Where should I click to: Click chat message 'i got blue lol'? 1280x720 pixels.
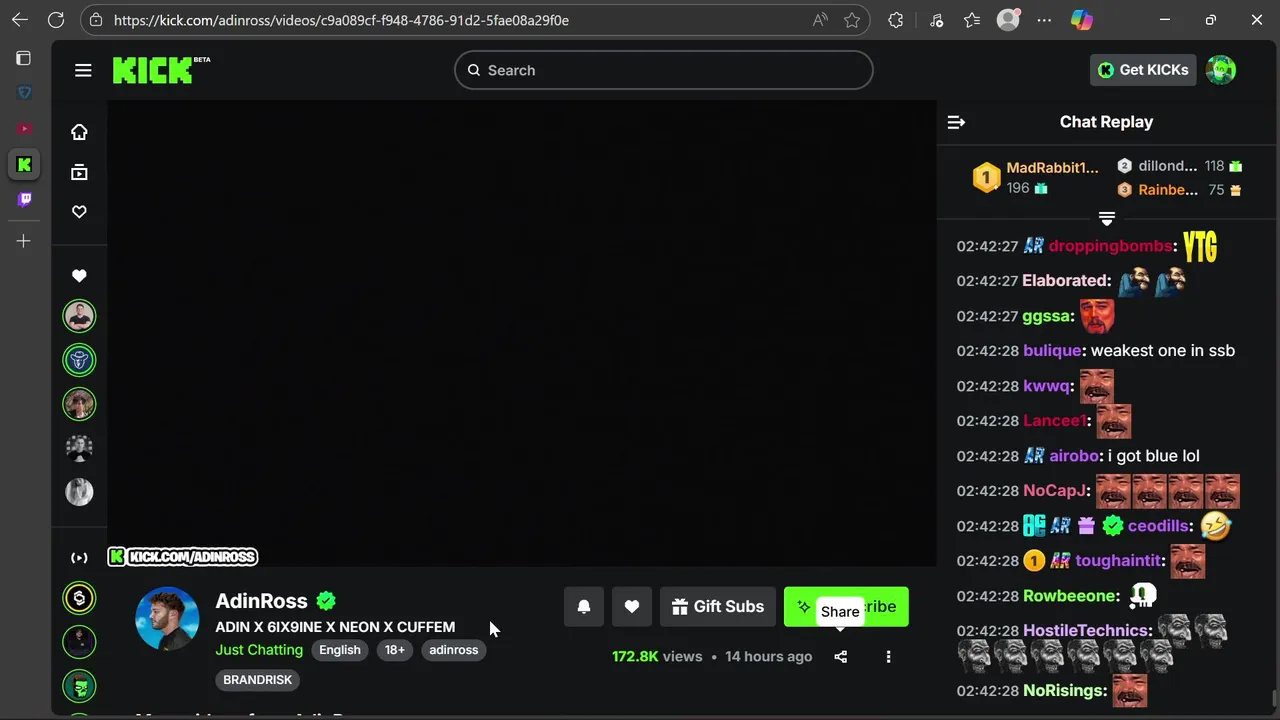coord(1154,456)
